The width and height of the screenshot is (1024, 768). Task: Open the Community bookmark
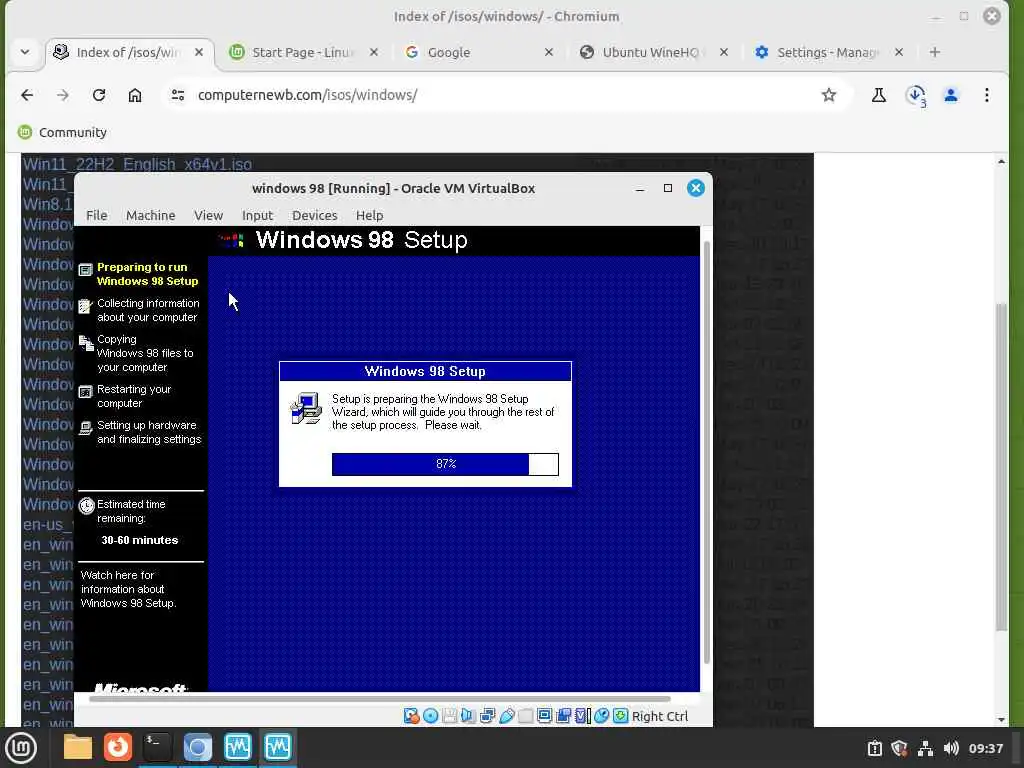tap(62, 132)
